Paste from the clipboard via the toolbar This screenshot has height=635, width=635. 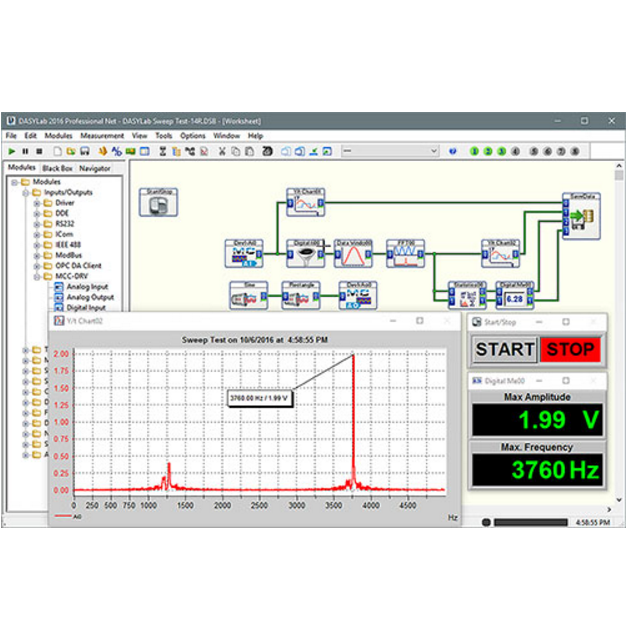pos(249,151)
